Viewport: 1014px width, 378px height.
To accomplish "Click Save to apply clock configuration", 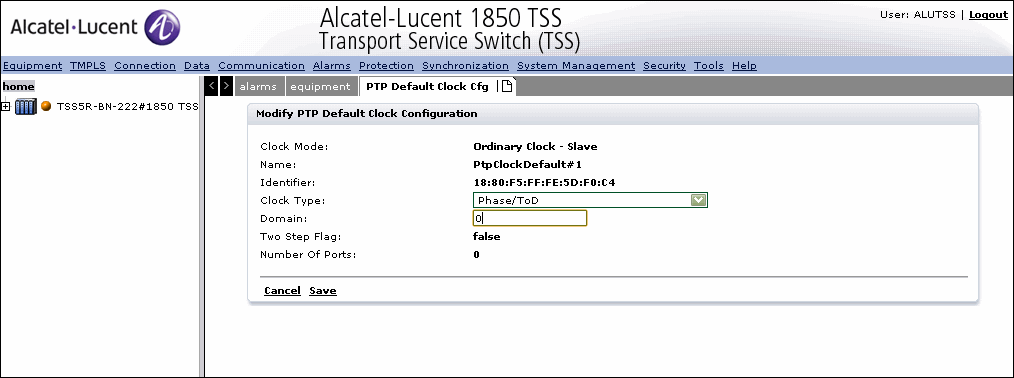I will [323, 291].
